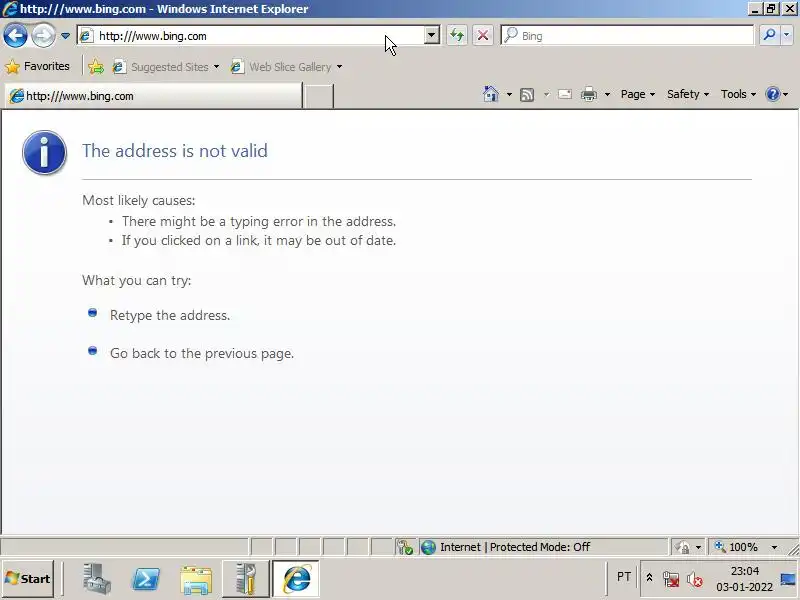The height and width of the screenshot is (600, 800).
Task: Click the Refresh page icon
Action: (x=457, y=36)
